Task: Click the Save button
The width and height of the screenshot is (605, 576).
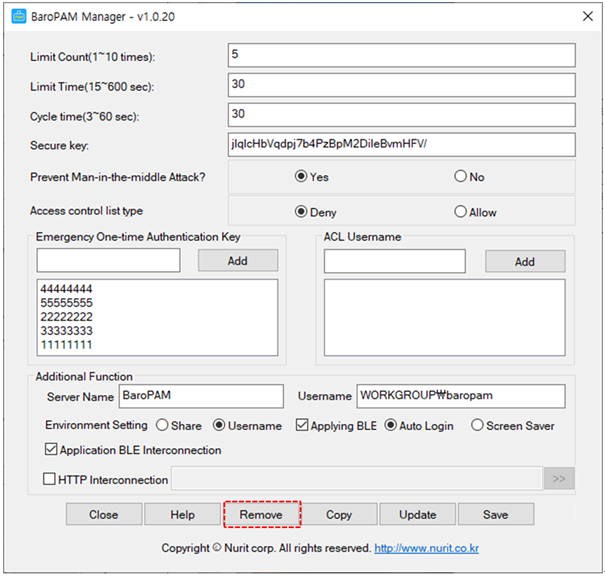Action: pyautogui.click(x=496, y=514)
